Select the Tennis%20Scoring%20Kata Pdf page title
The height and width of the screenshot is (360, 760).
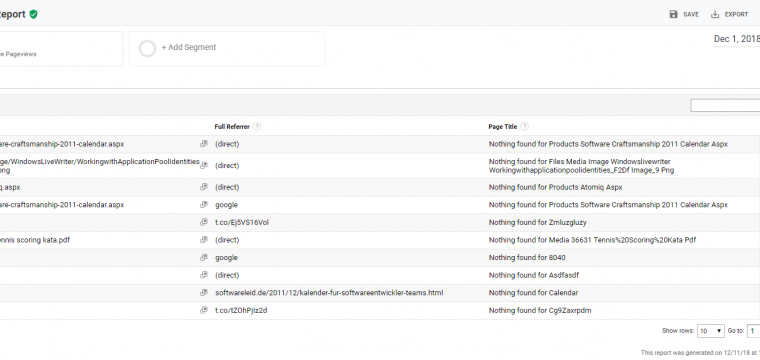point(592,240)
